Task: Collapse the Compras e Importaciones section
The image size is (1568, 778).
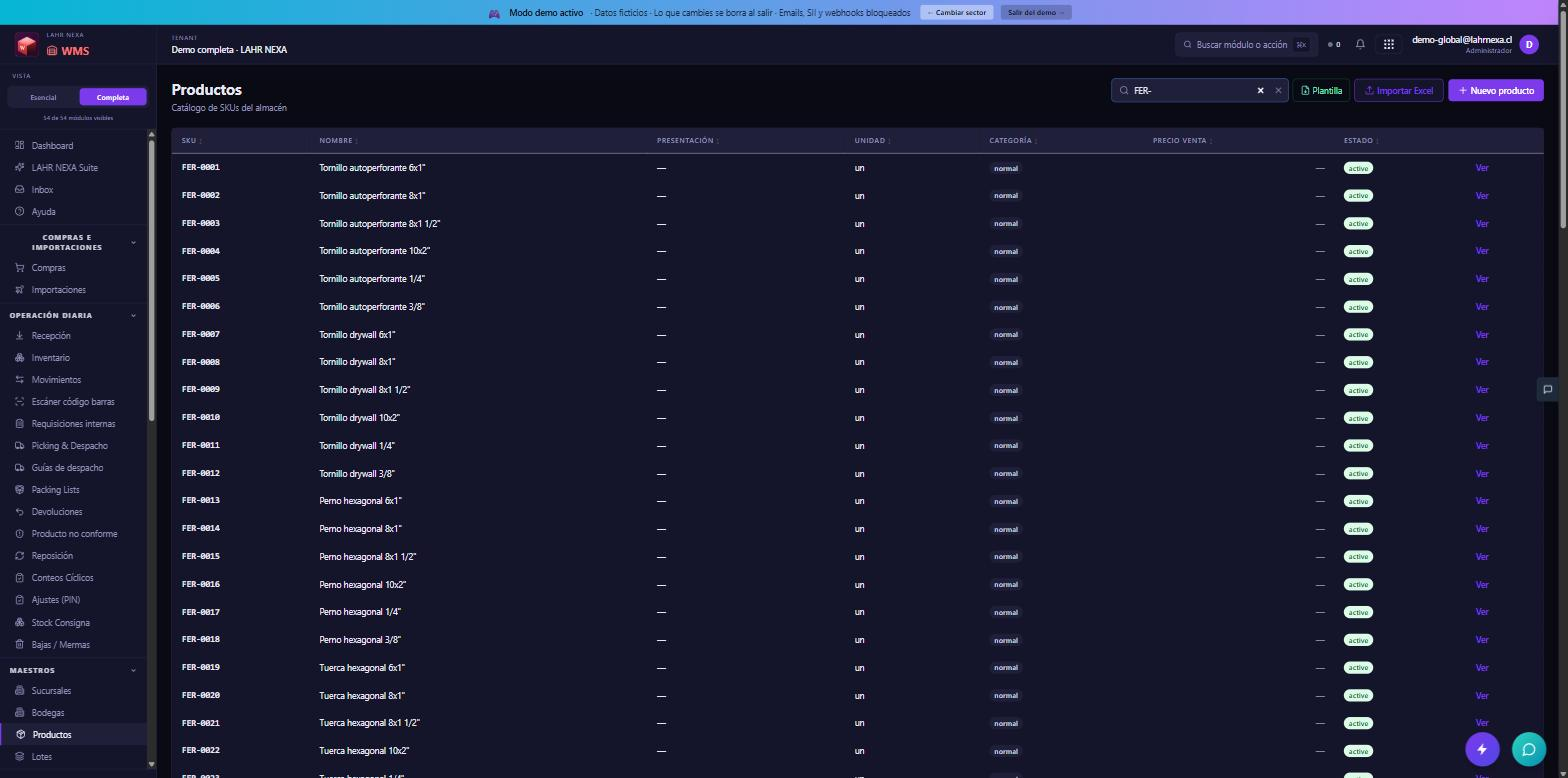Action: point(133,242)
